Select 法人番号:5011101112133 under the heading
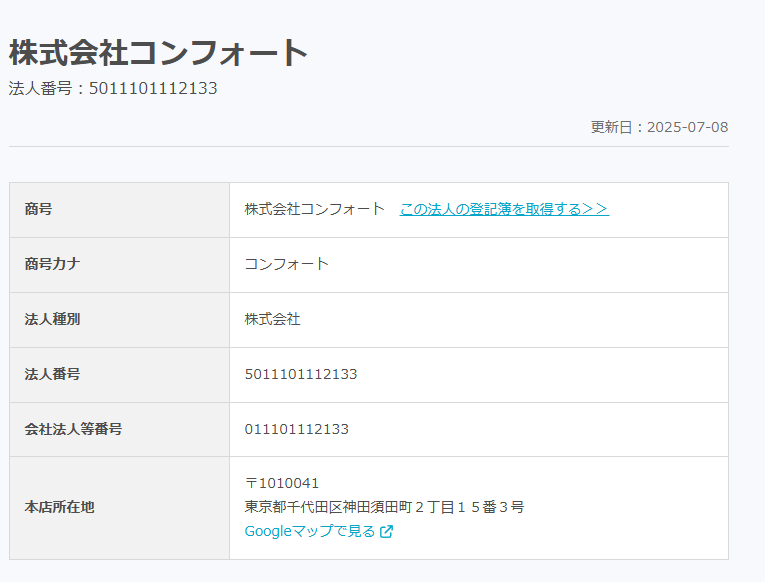Image resolution: width=765 pixels, height=582 pixels. click(x=113, y=88)
